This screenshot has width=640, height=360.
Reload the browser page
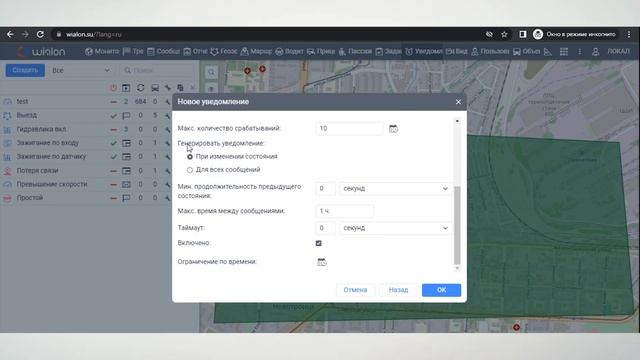(40, 34)
